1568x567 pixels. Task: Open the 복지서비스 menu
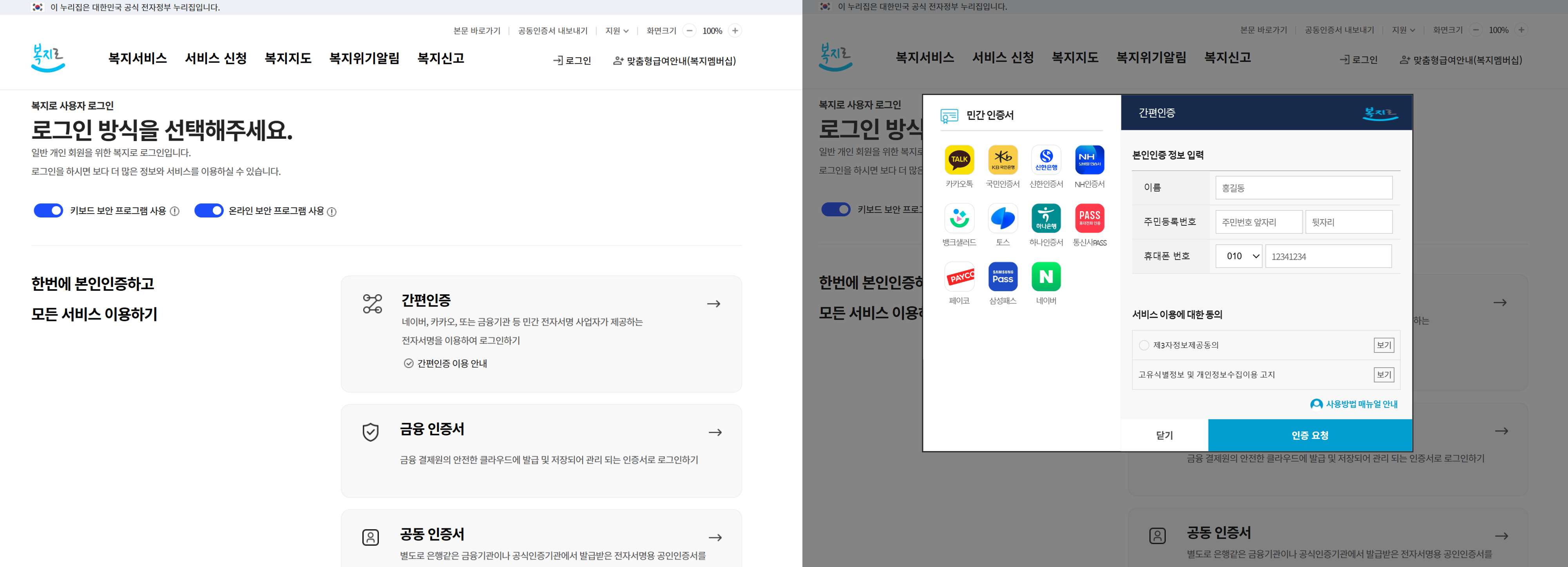pos(138,58)
